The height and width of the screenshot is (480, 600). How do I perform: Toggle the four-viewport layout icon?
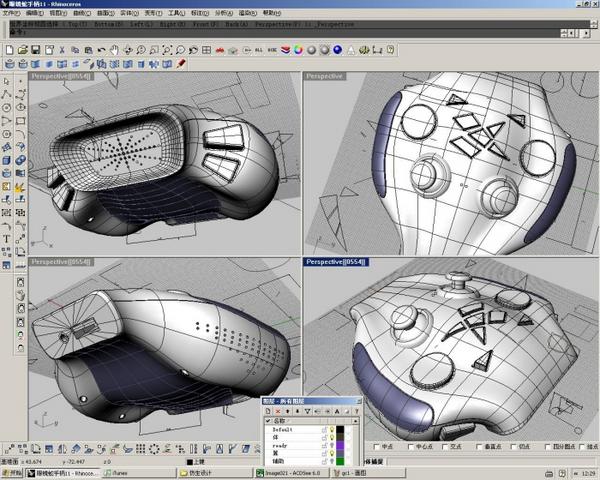tap(207, 50)
